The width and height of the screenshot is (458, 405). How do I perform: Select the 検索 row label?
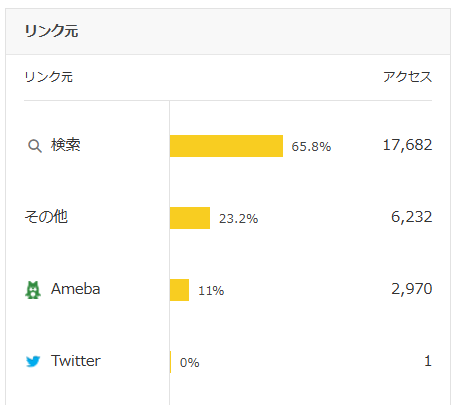click(x=66, y=145)
